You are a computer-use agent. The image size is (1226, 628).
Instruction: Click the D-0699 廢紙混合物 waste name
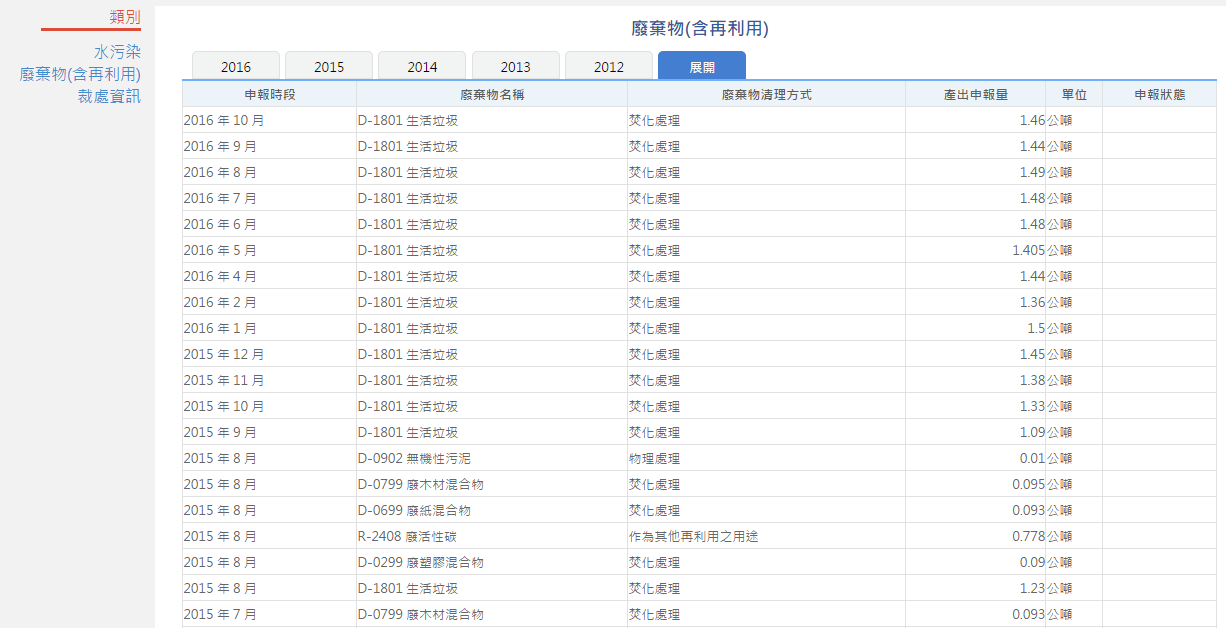pos(414,510)
